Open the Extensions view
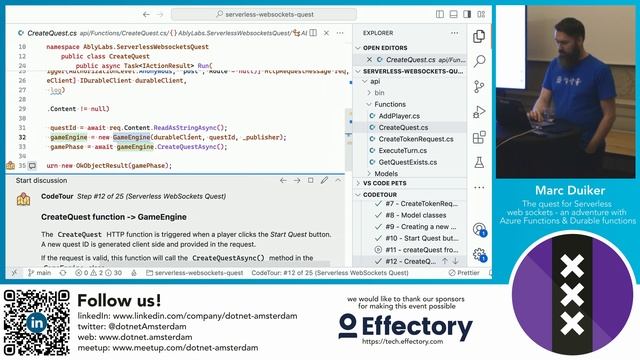640x360 pixels. click(479, 137)
